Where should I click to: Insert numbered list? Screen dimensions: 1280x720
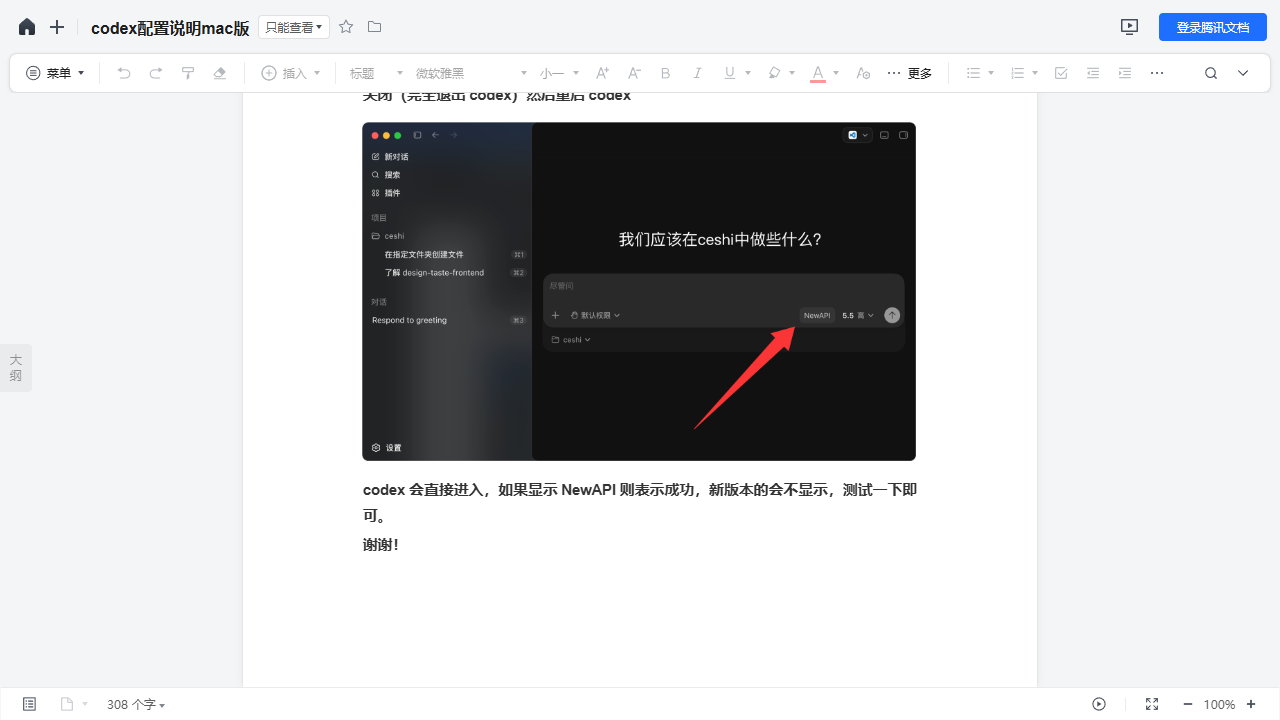1017,73
